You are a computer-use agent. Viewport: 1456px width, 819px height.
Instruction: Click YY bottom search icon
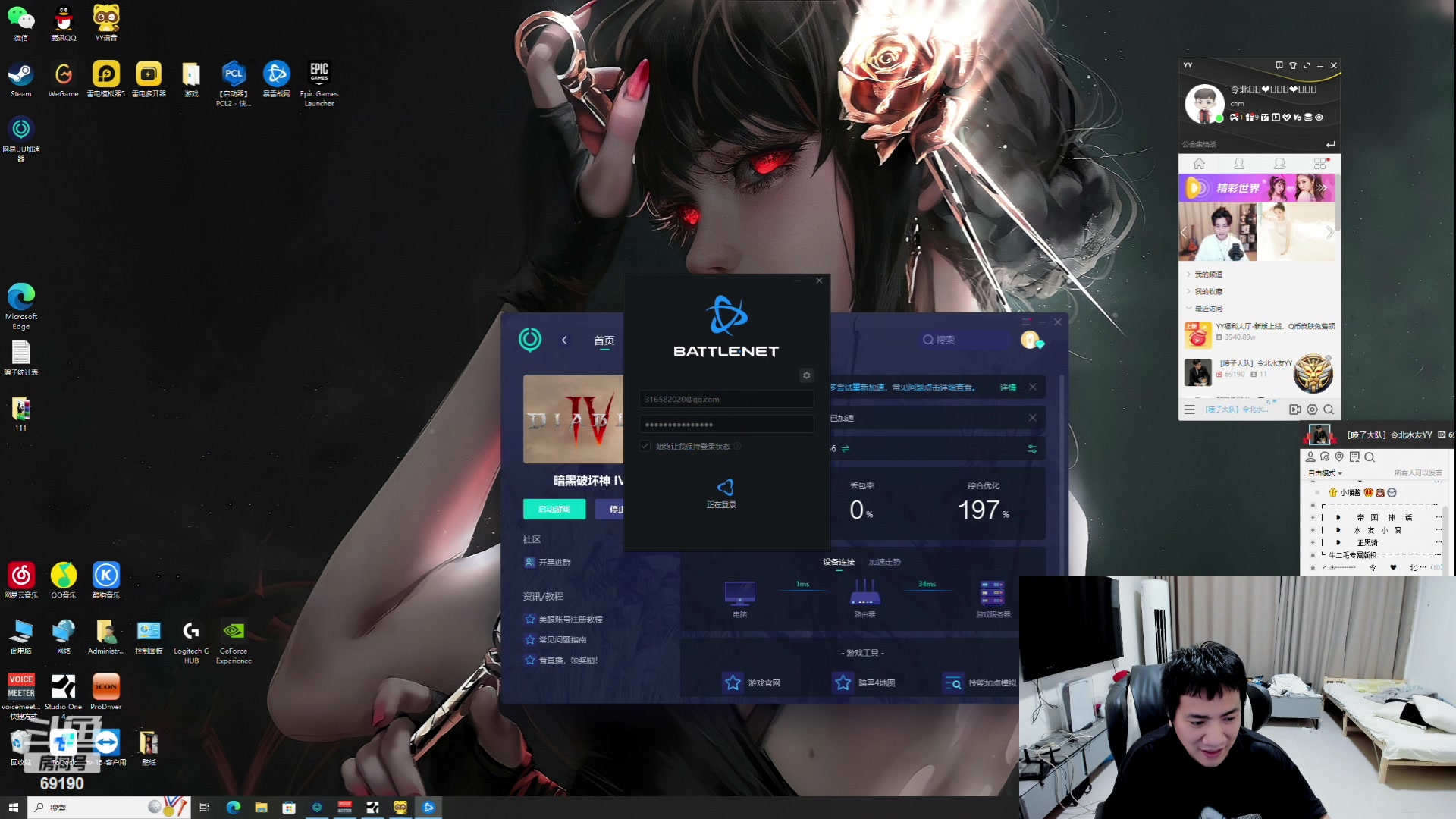pyautogui.click(x=1329, y=409)
